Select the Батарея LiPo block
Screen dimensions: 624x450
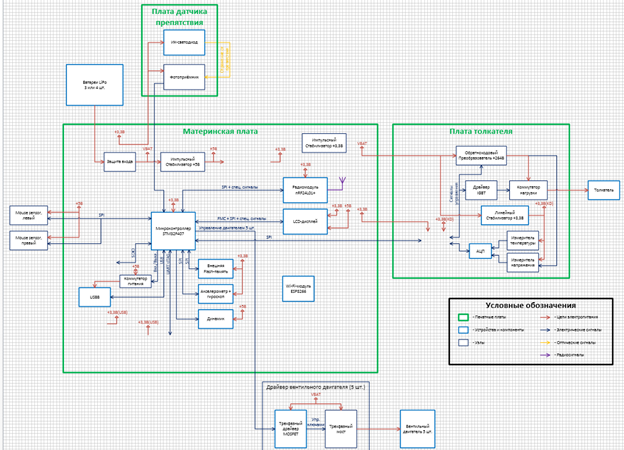click(x=92, y=84)
